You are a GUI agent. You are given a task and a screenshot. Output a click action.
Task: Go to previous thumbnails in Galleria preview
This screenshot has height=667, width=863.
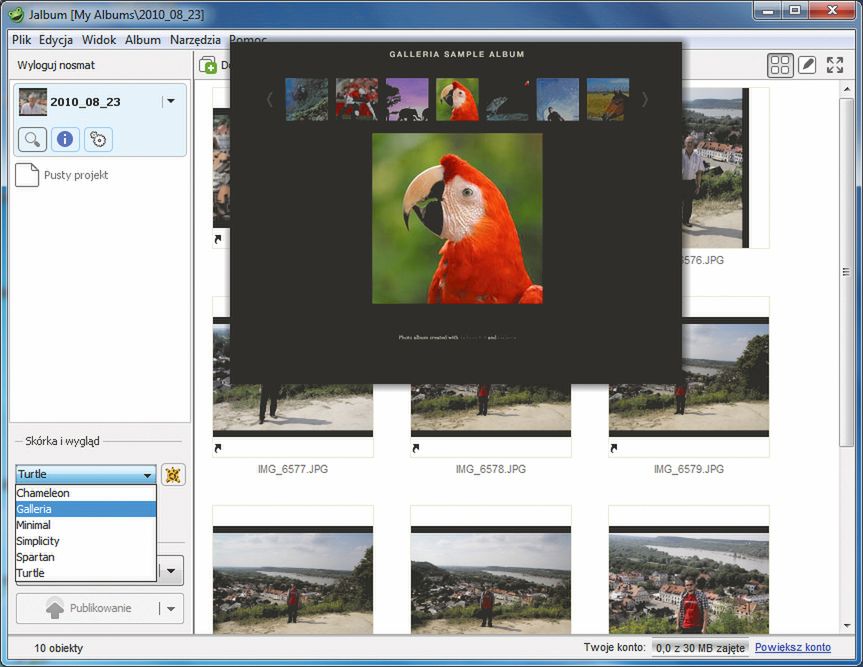[x=270, y=100]
